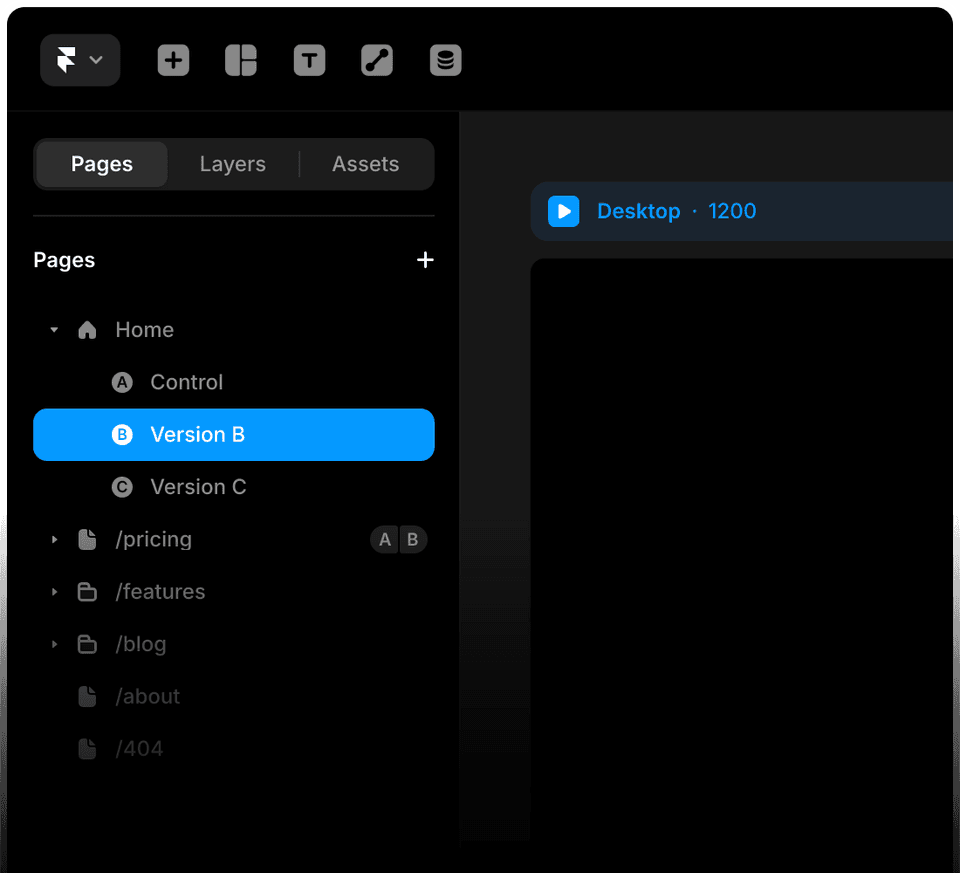
Task: Expand the /blog folder
Action: [x=54, y=644]
